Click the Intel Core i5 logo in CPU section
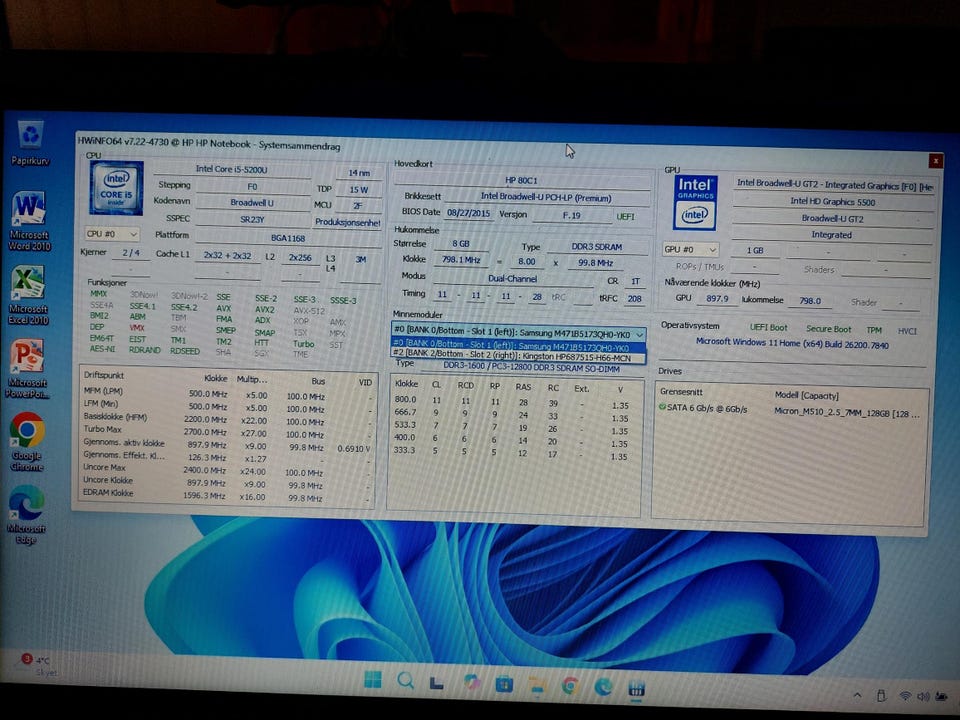 pyautogui.click(x=116, y=187)
